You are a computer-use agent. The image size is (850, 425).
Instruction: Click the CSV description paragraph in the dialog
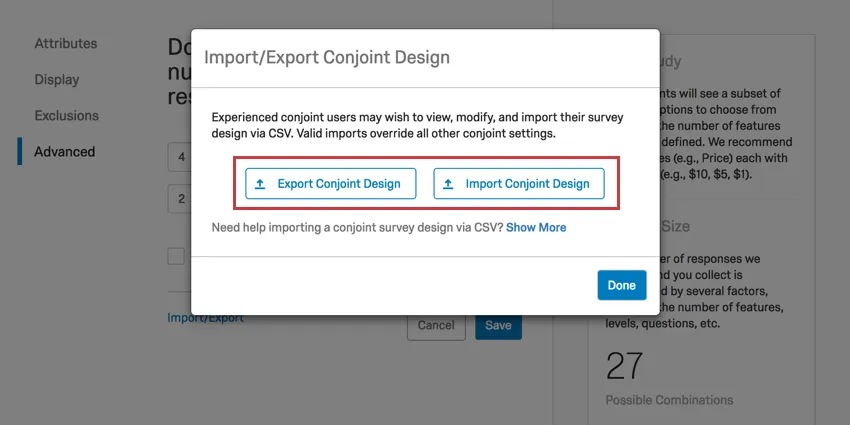[x=398, y=125]
